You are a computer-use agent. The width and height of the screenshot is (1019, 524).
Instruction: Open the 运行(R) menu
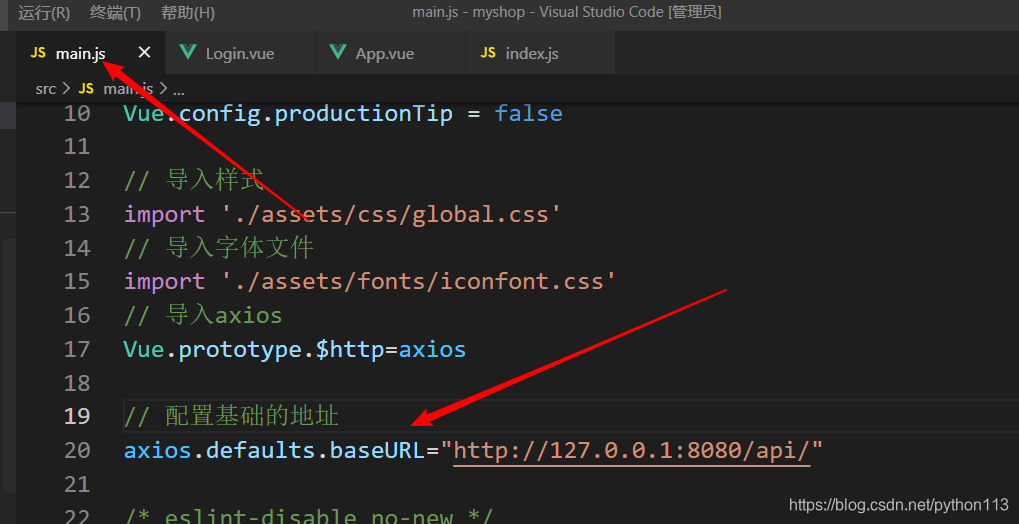(x=44, y=12)
